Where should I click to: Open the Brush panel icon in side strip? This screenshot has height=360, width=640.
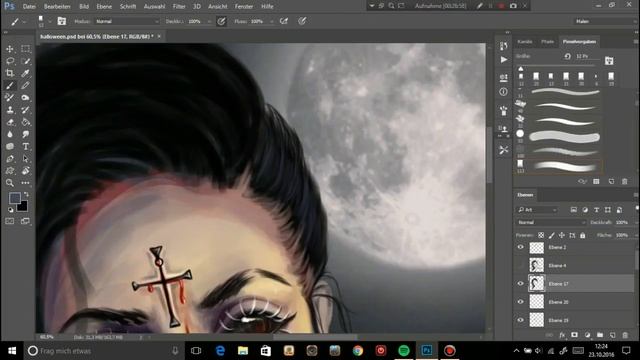tap(504, 111)
